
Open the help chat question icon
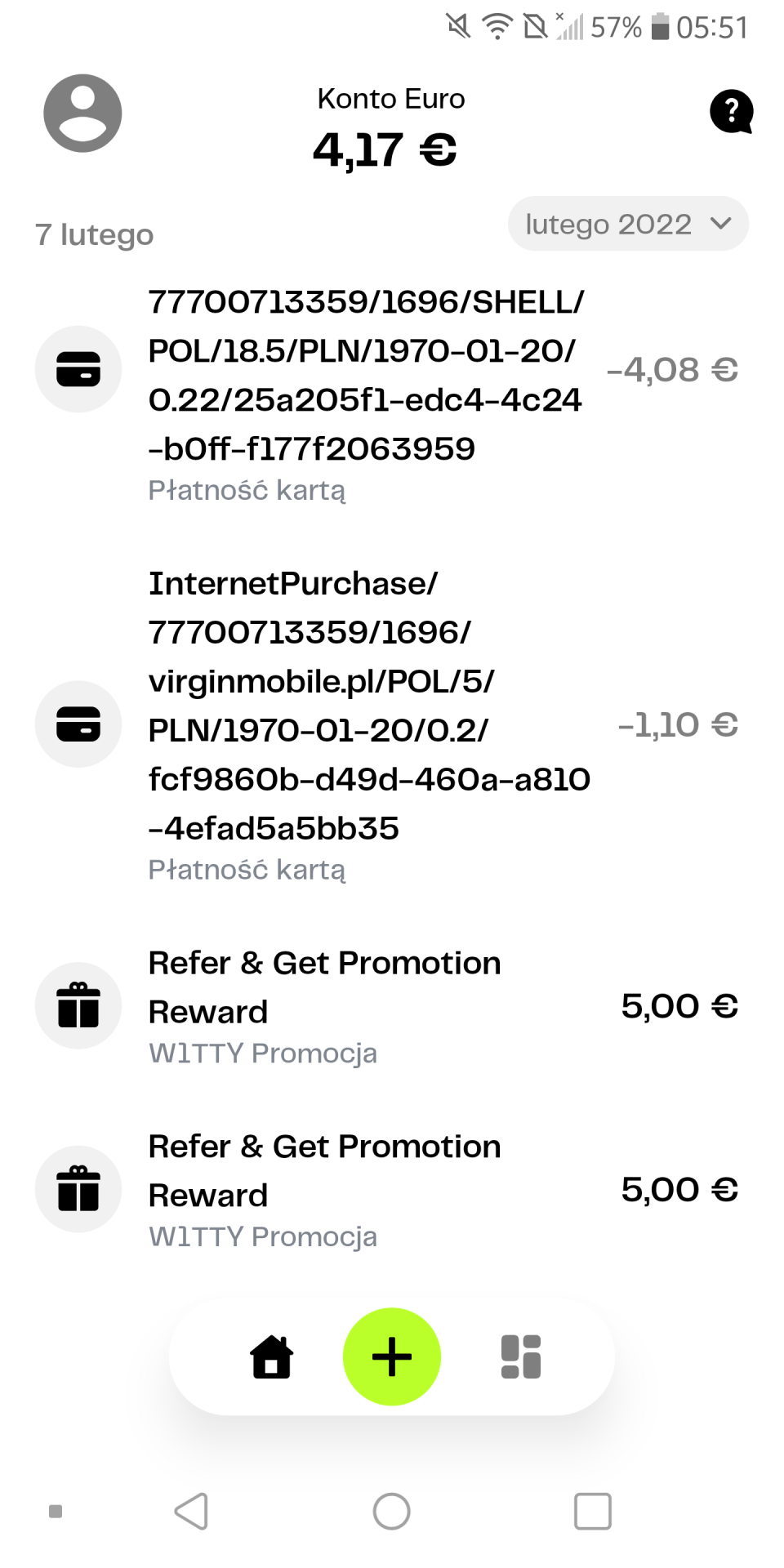[731, 111]
